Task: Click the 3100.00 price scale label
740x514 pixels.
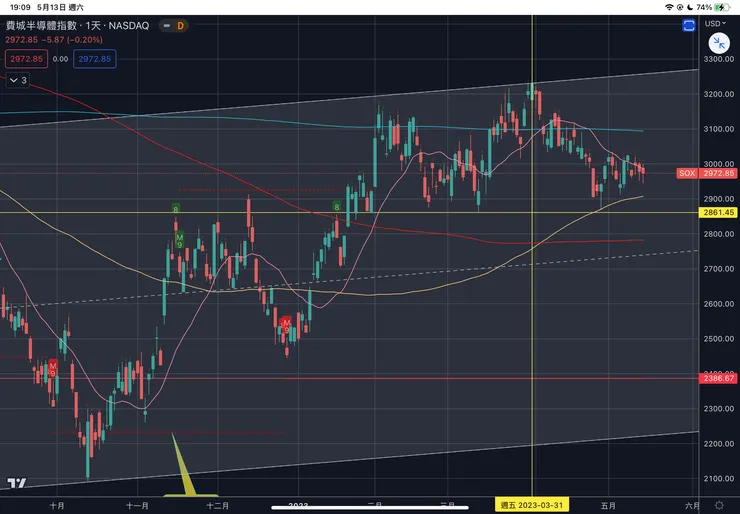Action: [x=719, y=129]
